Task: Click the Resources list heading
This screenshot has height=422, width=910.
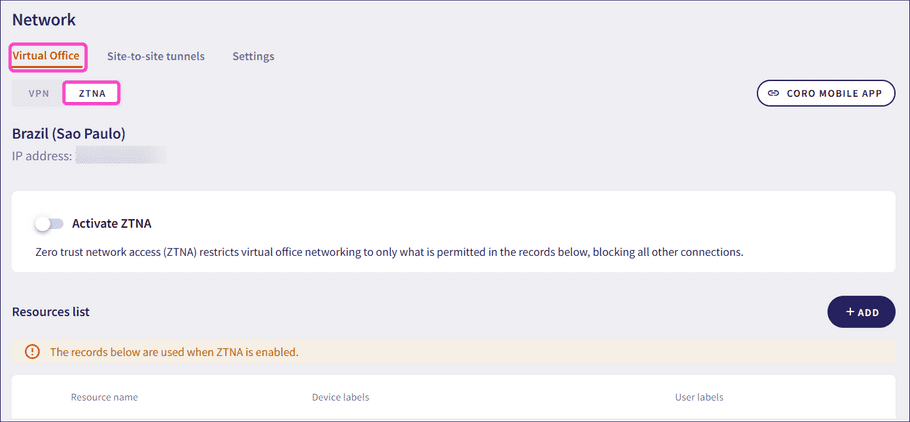Action: click(51, 312)
